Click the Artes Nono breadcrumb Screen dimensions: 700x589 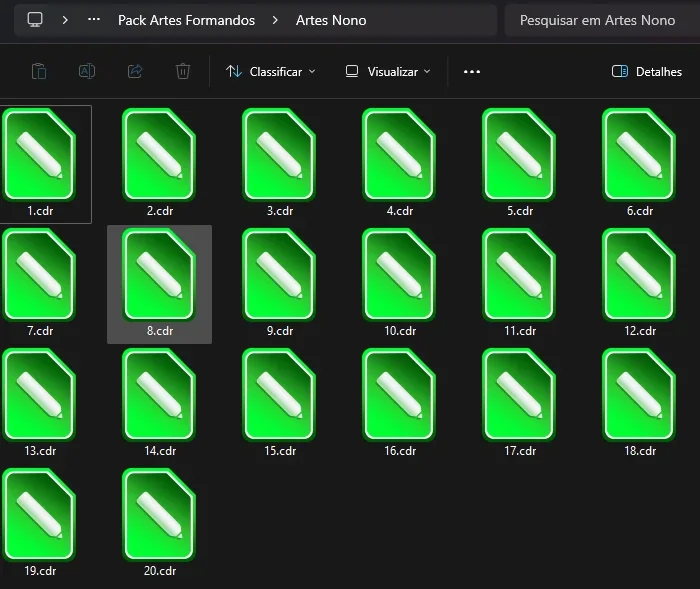pos(331,20)
